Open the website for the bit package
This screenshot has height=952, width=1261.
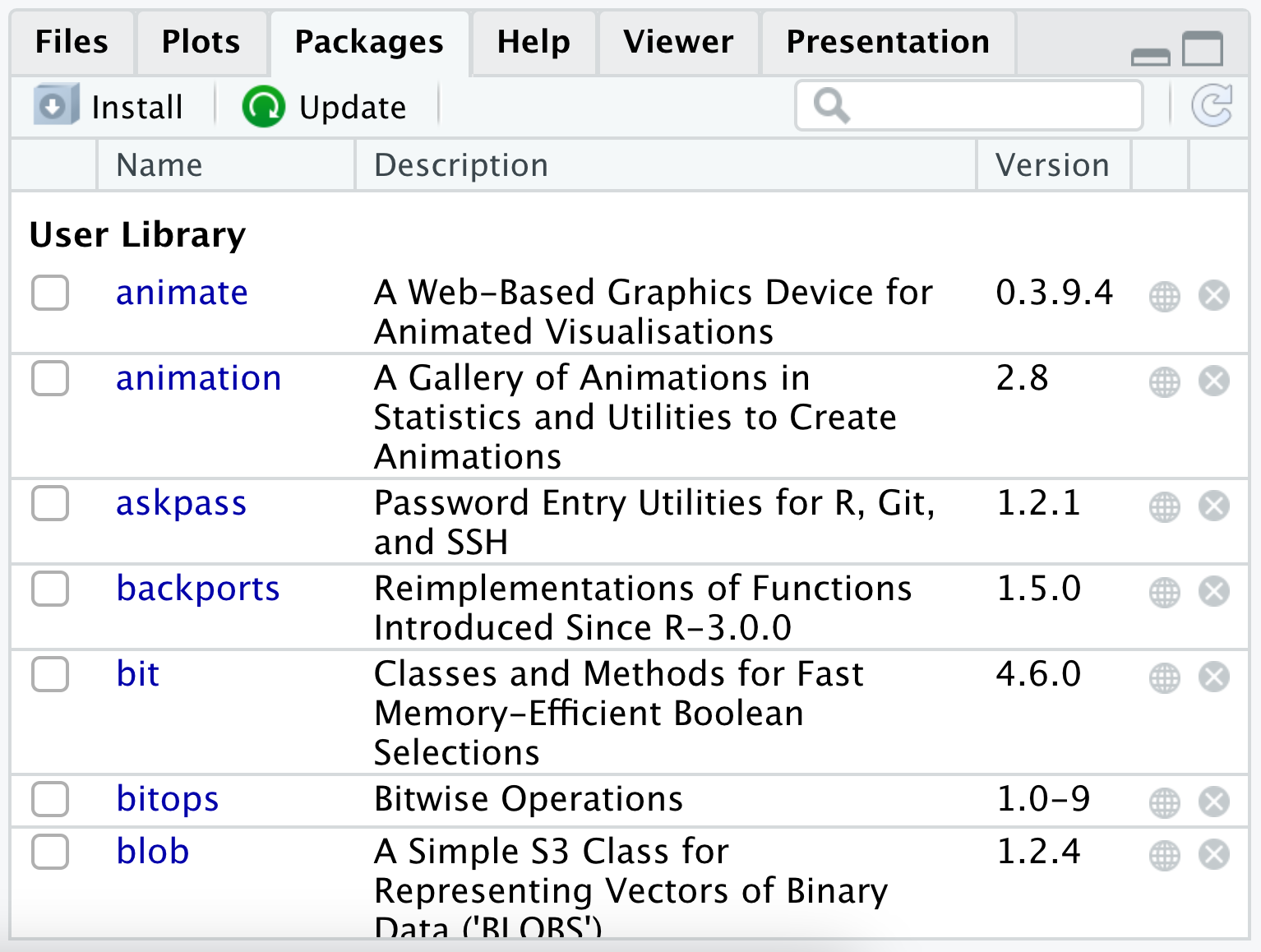pyautogui.click(x=1164, y=677)
